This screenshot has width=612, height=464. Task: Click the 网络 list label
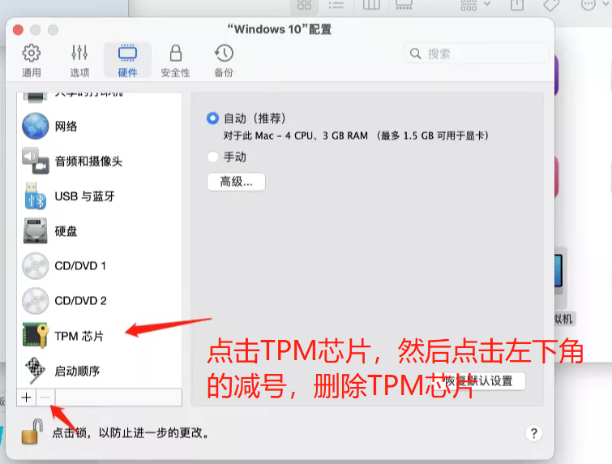point(66,126)
